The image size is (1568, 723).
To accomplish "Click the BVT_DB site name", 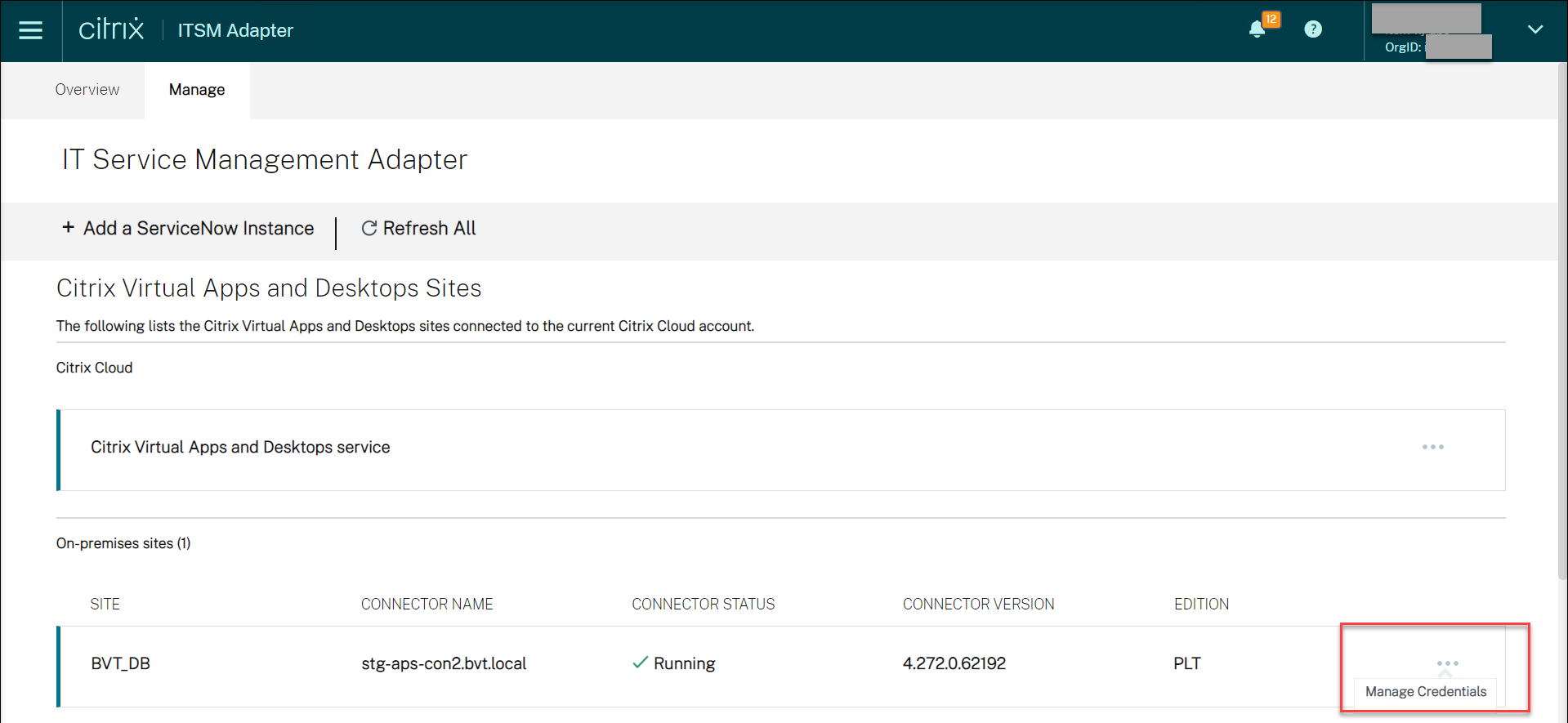I will pos(121,663).
